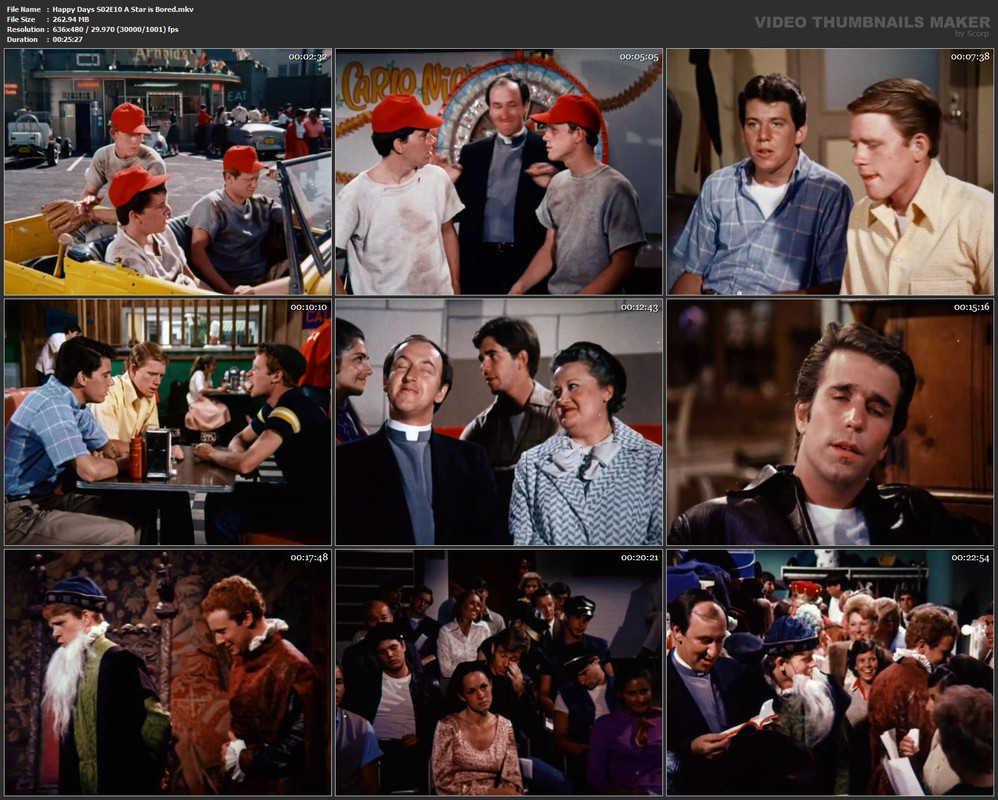Click the duration value '00:25:27'

point(67,39)
